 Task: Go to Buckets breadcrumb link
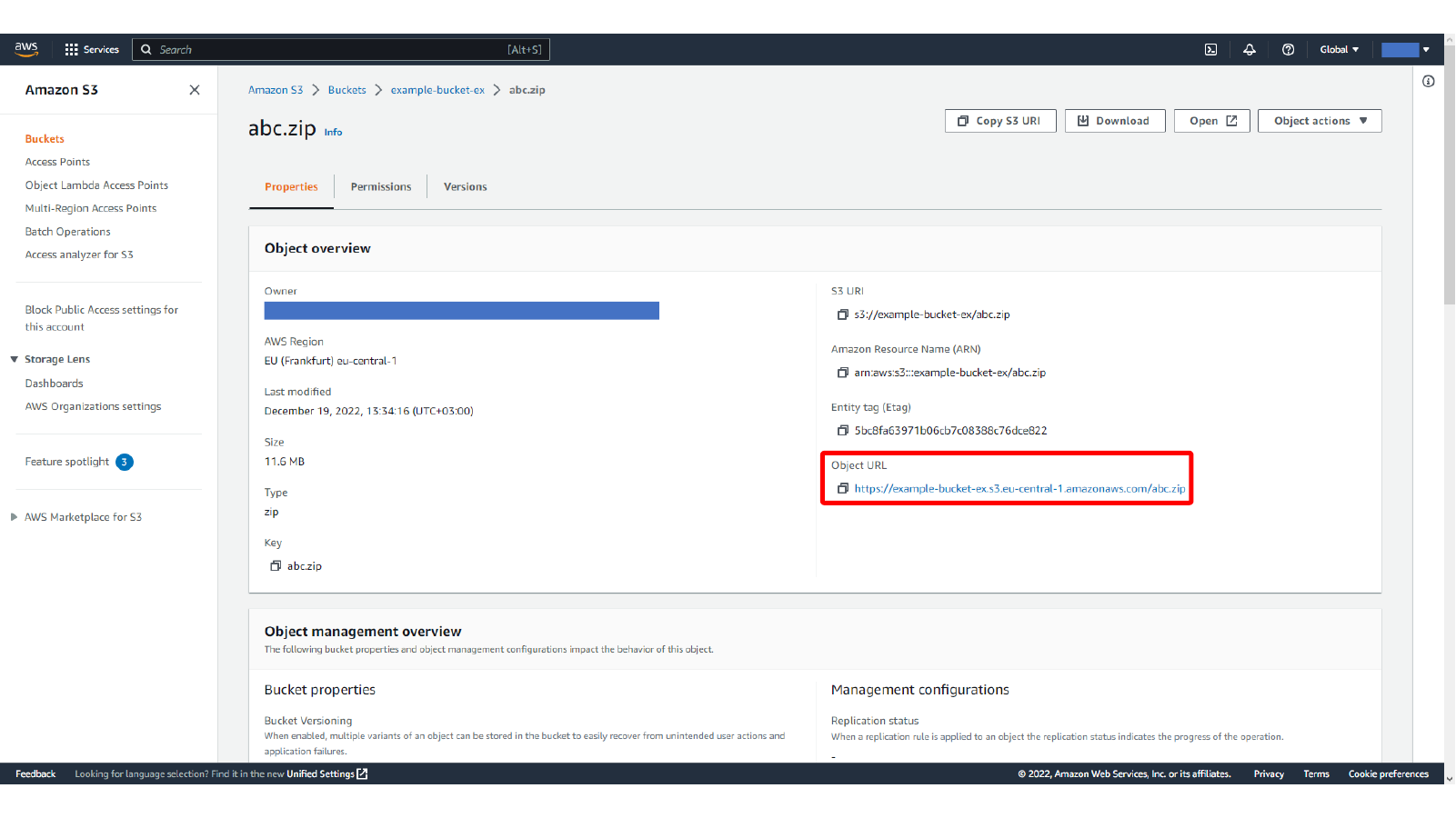coord(347,90)
